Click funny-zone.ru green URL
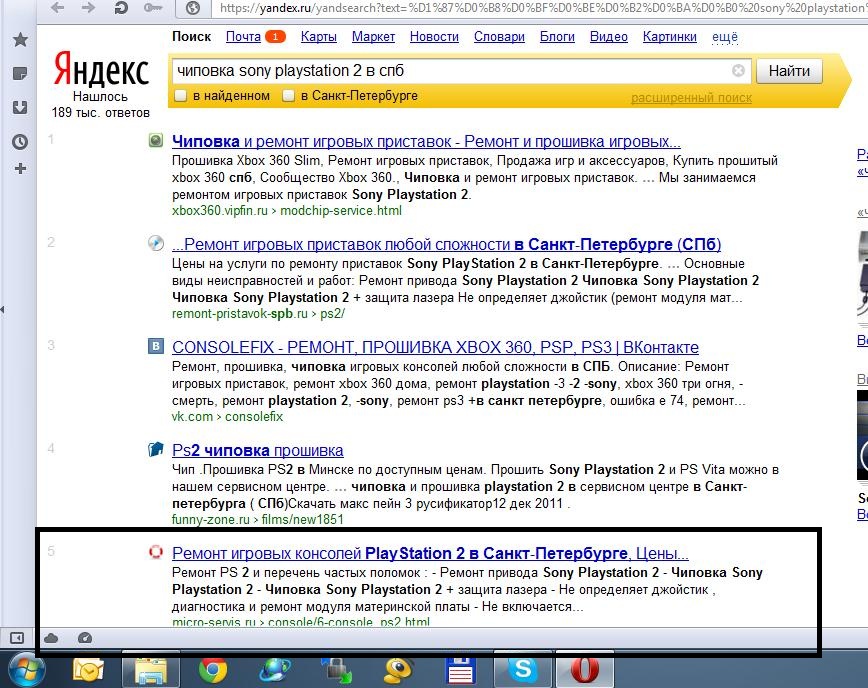The image size is (868, 688). (211, 519)
